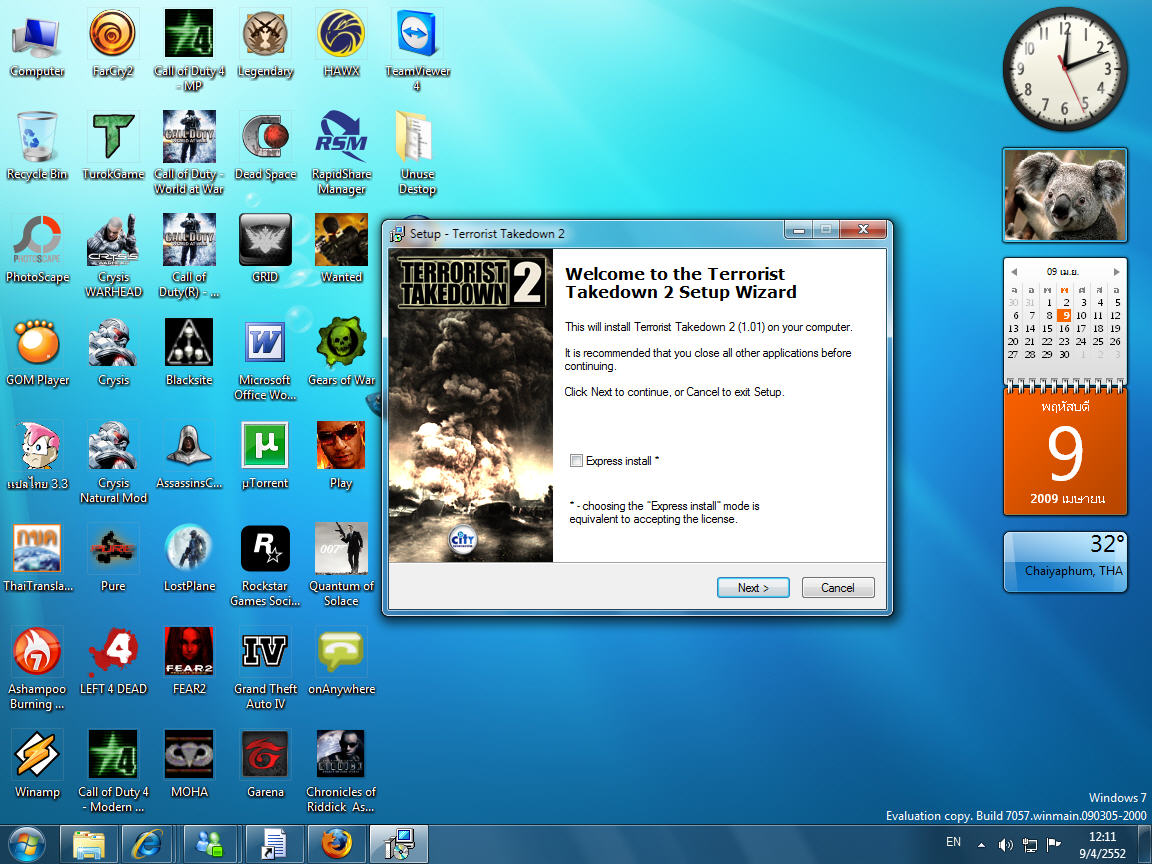Image resolution: width=1152 pixels, height=864 pixels.
Task: Select the Winamp icon
Action: (37, 763)
